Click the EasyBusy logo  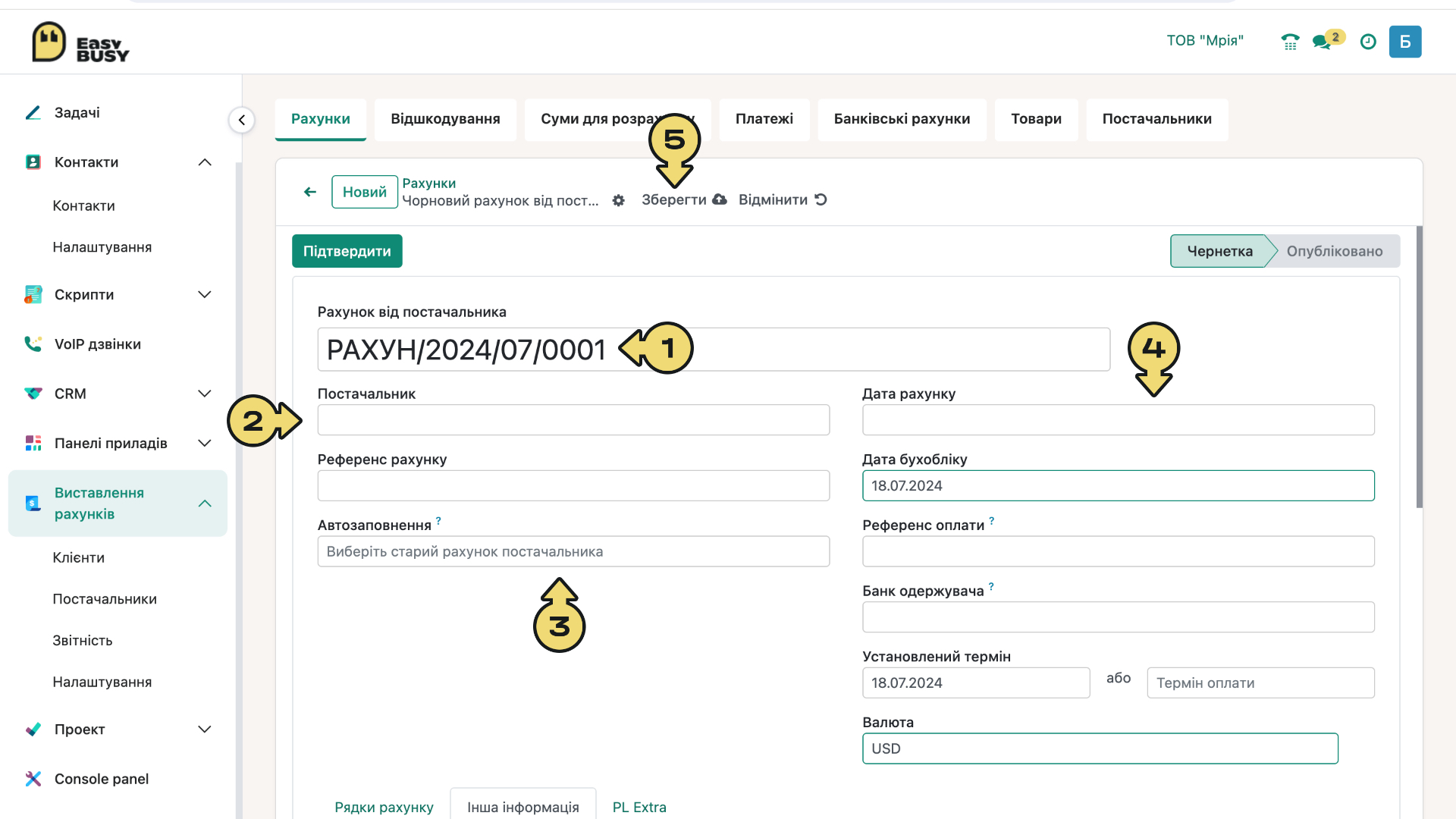pos(80,42)
